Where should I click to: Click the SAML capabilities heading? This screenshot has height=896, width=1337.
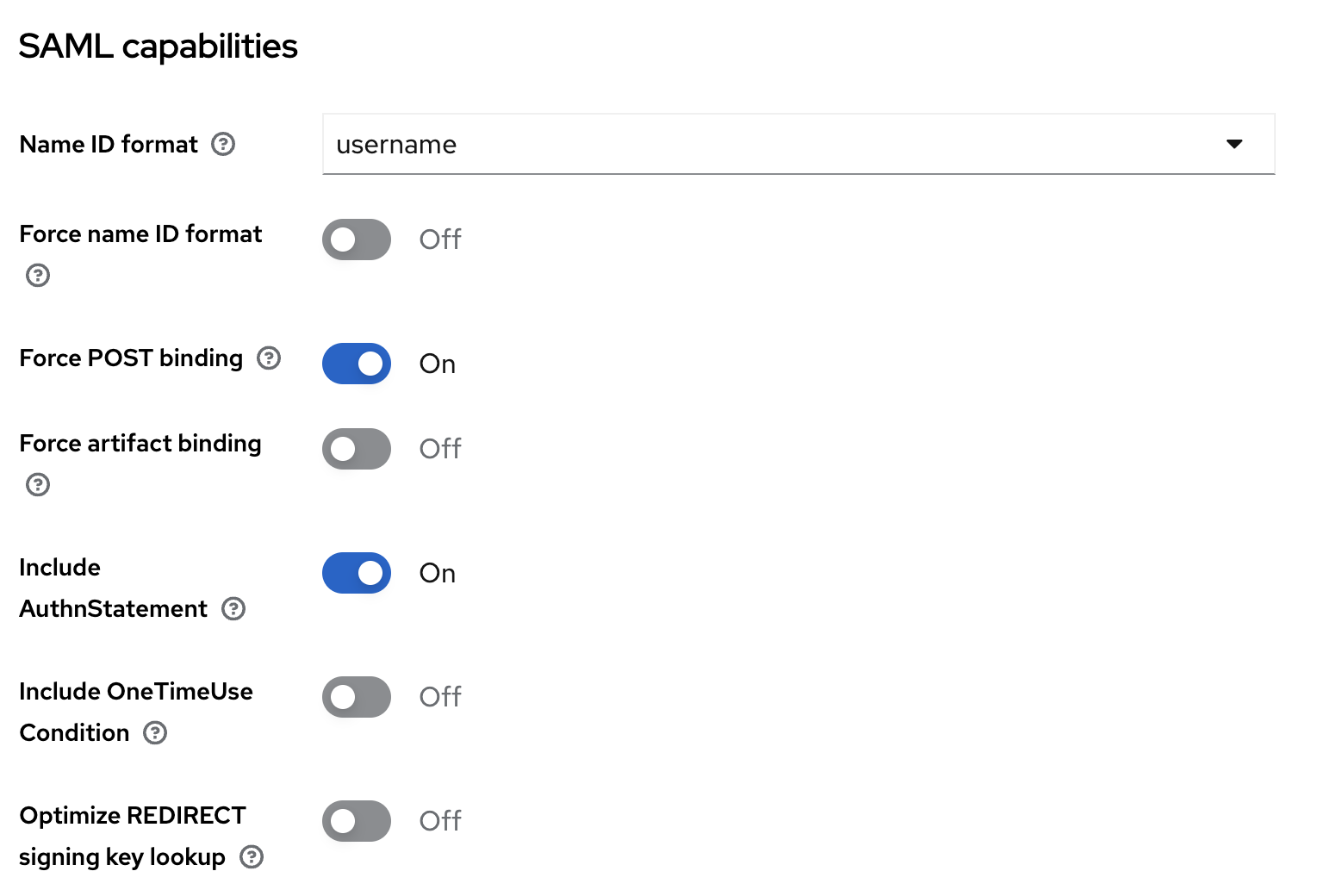pyautogui.click(x=159, y=47)
